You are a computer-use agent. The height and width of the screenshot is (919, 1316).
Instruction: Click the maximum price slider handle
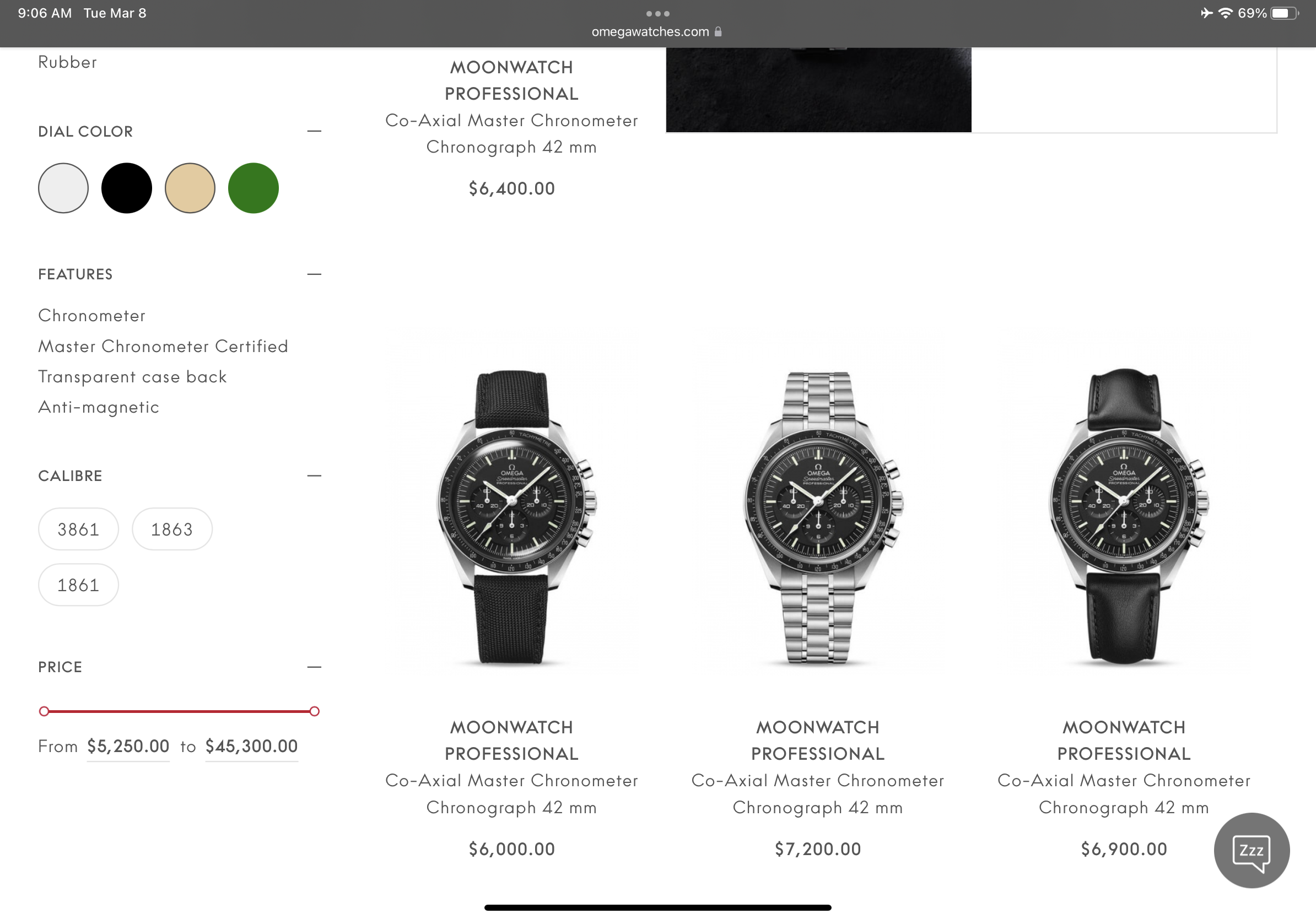coord(314,711)
